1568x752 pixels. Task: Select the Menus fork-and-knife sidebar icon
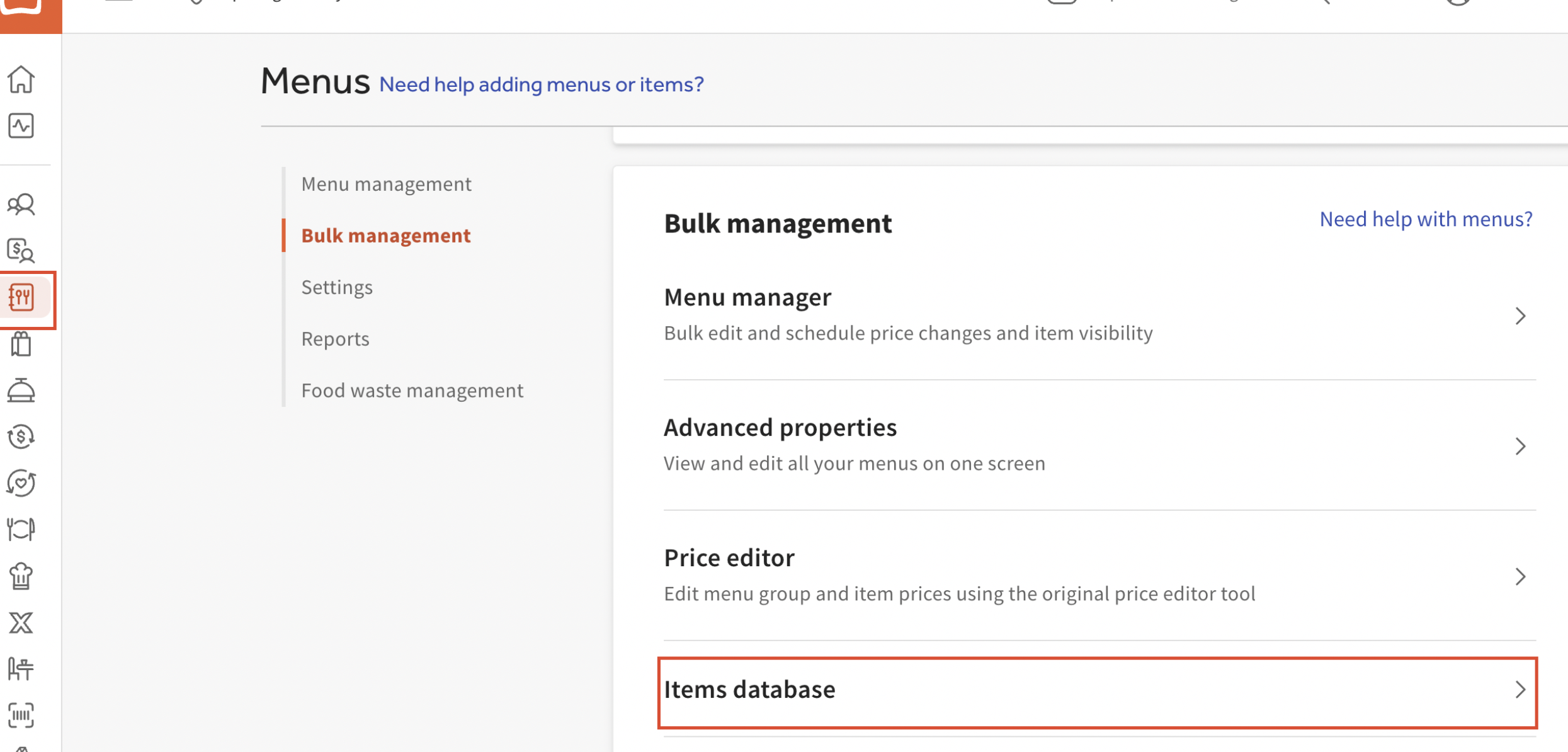click(x=21, y=297)
